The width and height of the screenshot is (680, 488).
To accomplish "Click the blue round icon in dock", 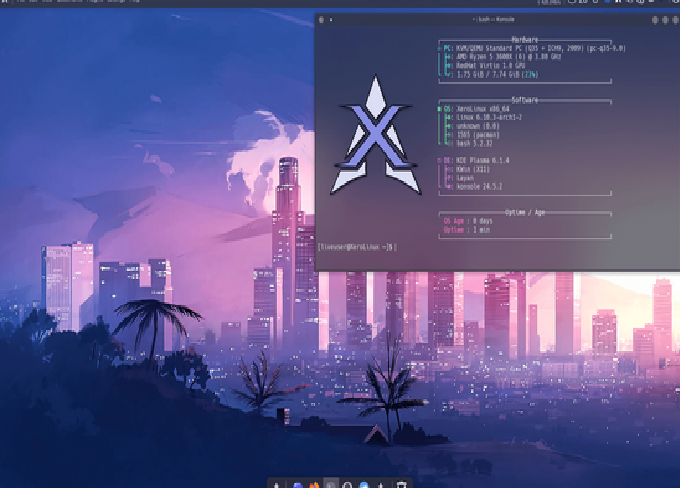I will coord(364,484).
